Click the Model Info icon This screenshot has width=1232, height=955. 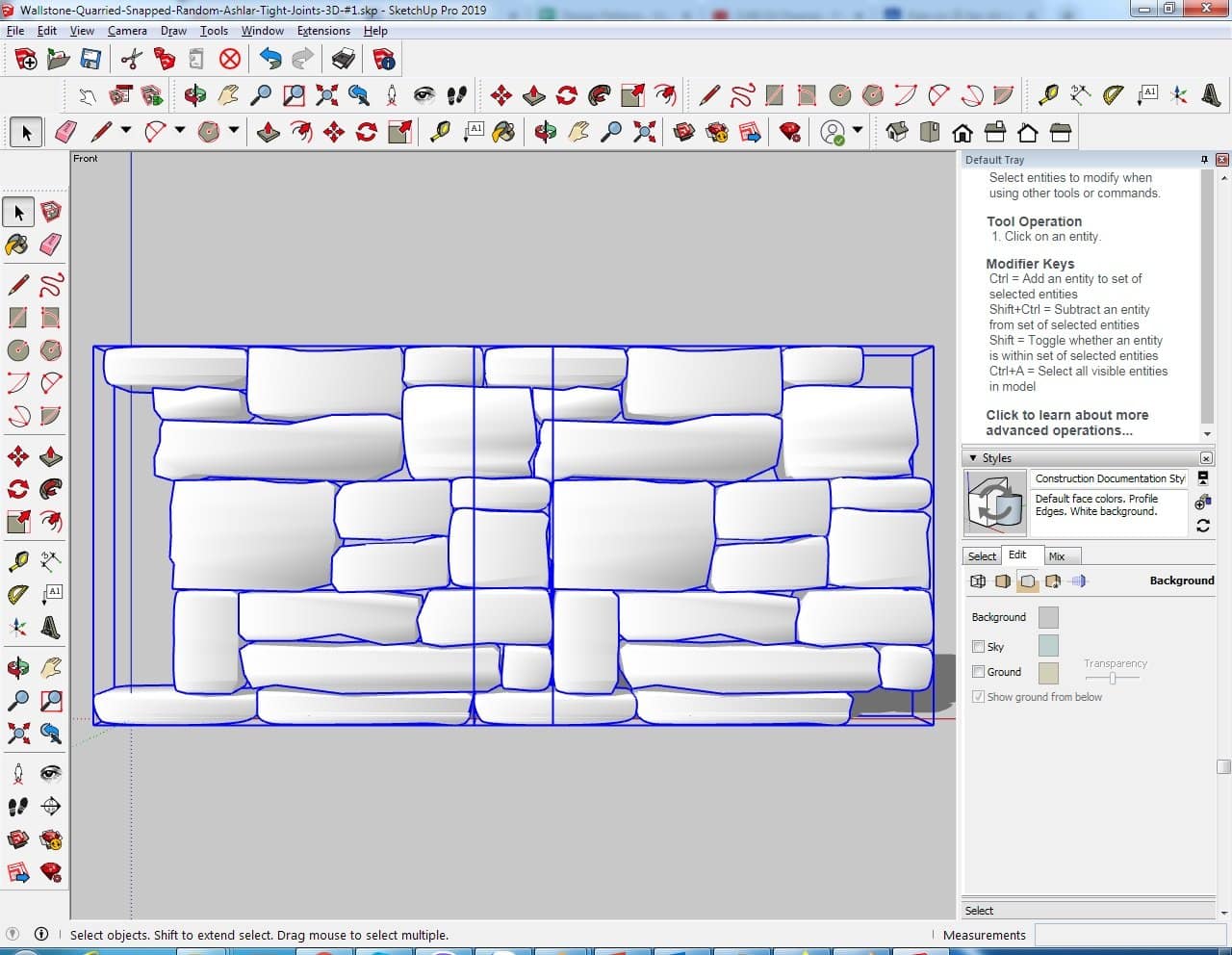click(x=384, y=60)
